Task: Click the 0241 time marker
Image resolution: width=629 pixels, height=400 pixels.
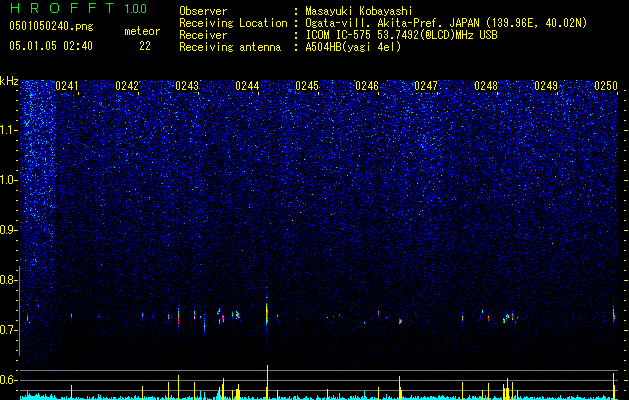Action: pos(67,85)
